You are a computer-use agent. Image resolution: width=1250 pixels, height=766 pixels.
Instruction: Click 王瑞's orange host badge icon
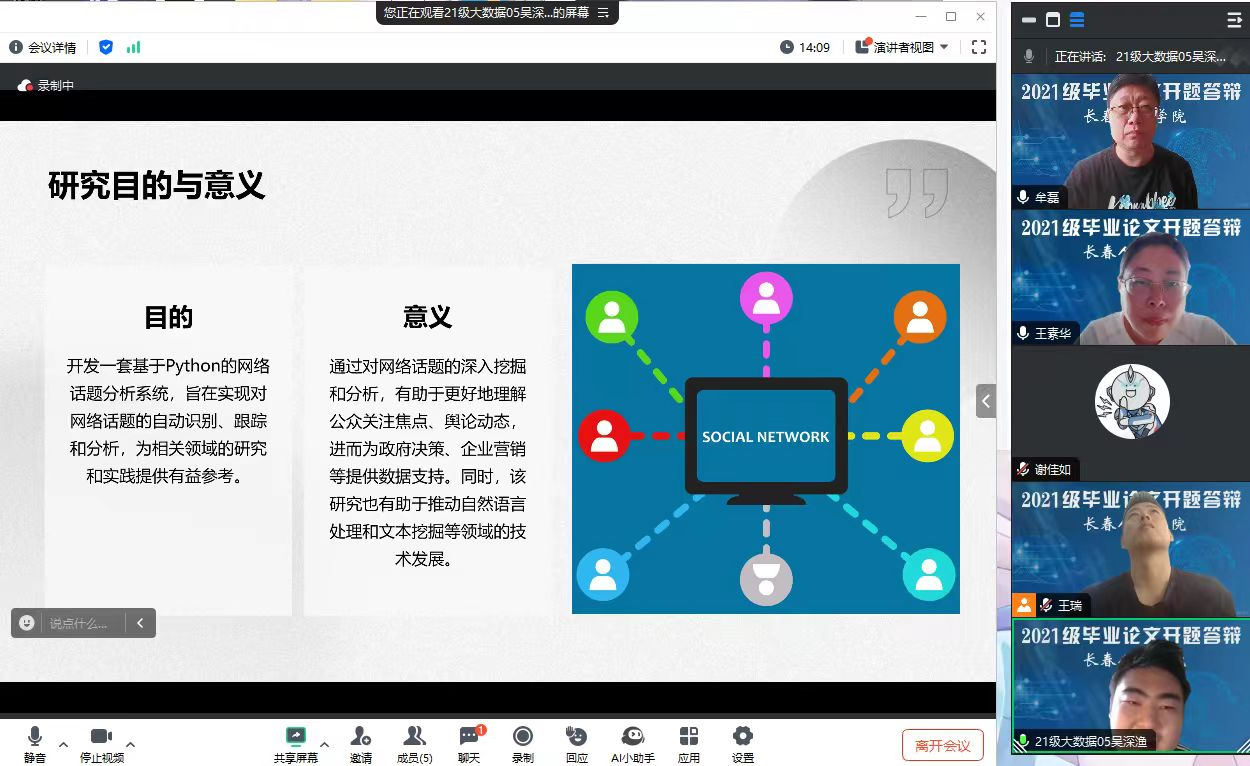1024,605
